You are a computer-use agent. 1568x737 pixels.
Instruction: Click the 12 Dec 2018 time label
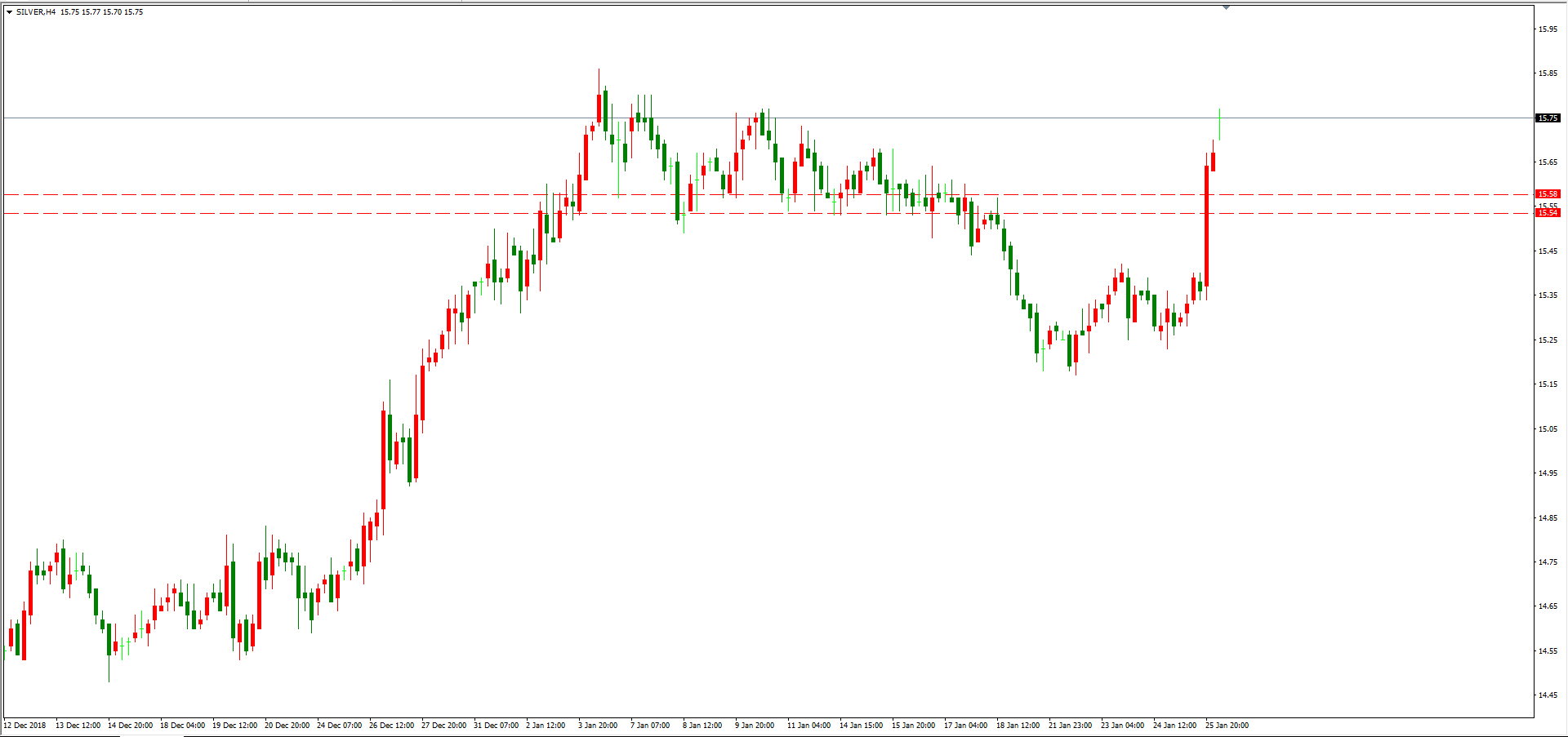click(25, 726)
